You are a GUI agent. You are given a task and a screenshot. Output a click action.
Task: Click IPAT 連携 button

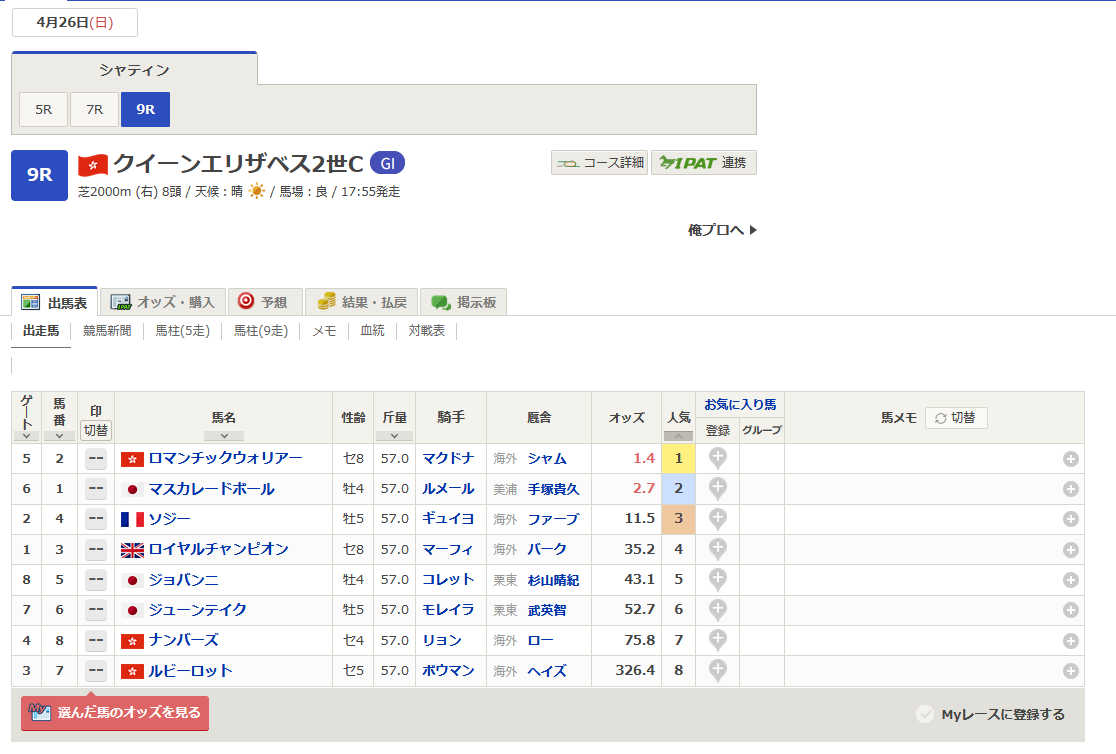point(704,162)
